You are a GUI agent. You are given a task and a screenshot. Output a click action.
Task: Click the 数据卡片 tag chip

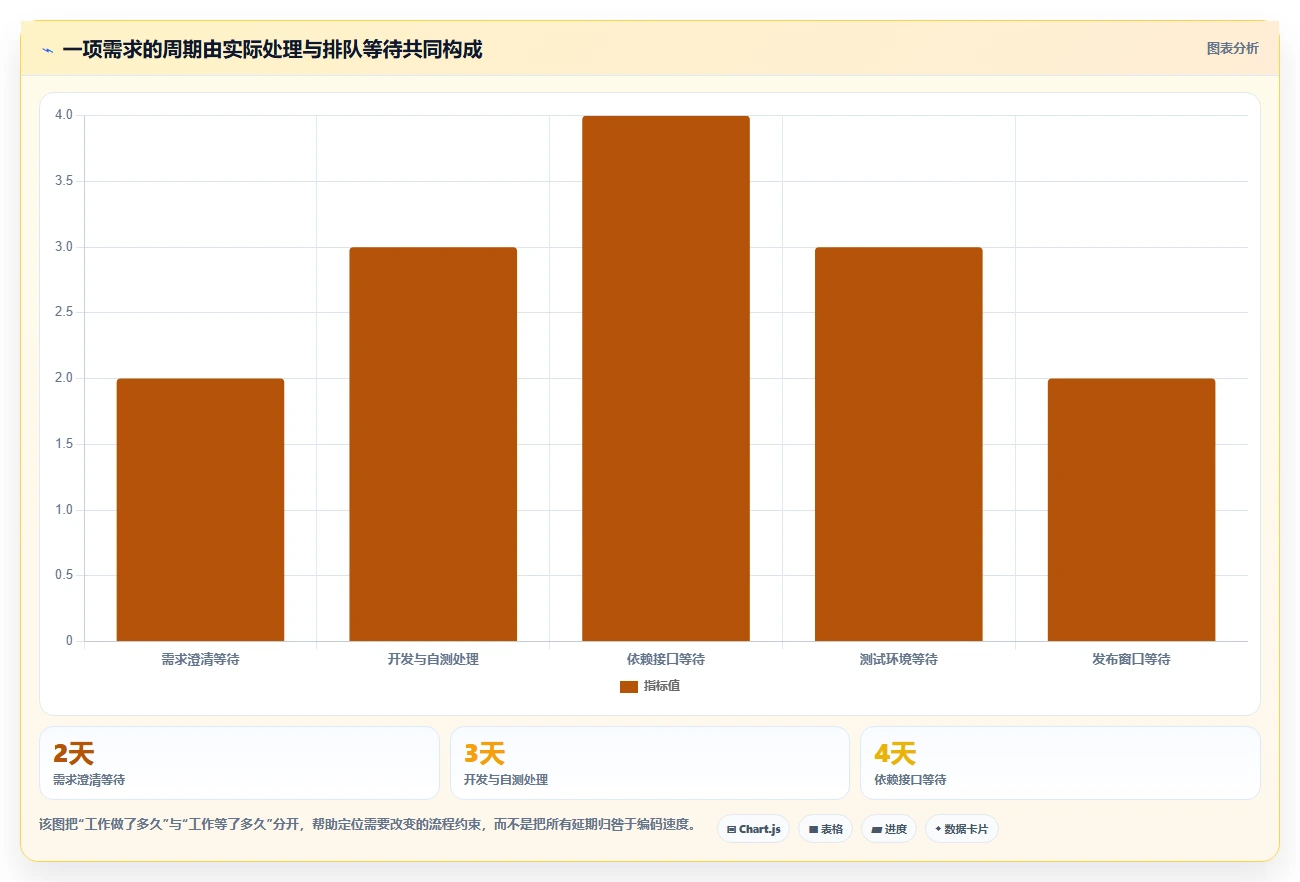[x=962, y=829]
